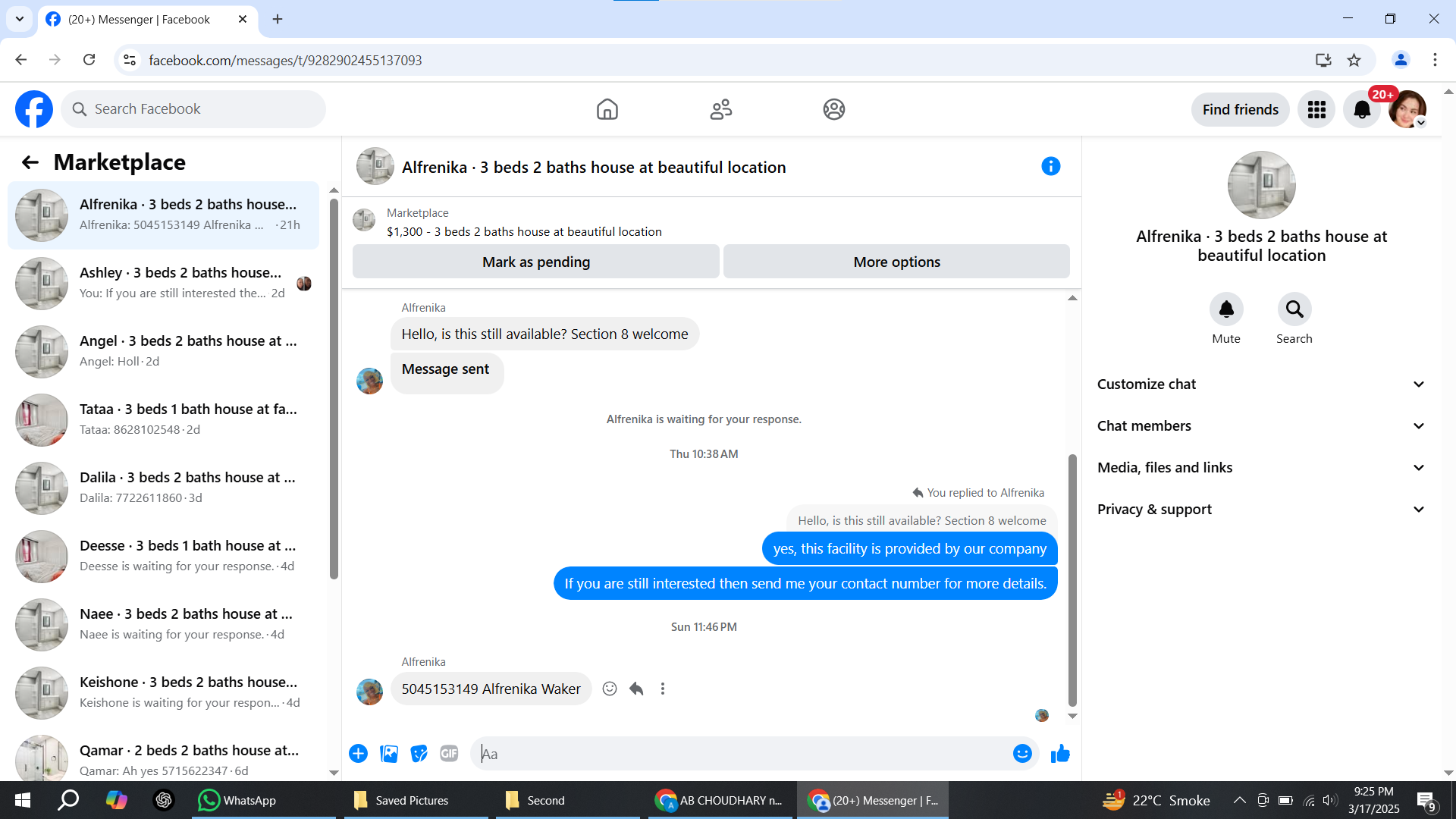Open Deesse's conversation in the list
Image resolution: width=1456 pixels, height=819 pixels.
(x=163, y=557)
